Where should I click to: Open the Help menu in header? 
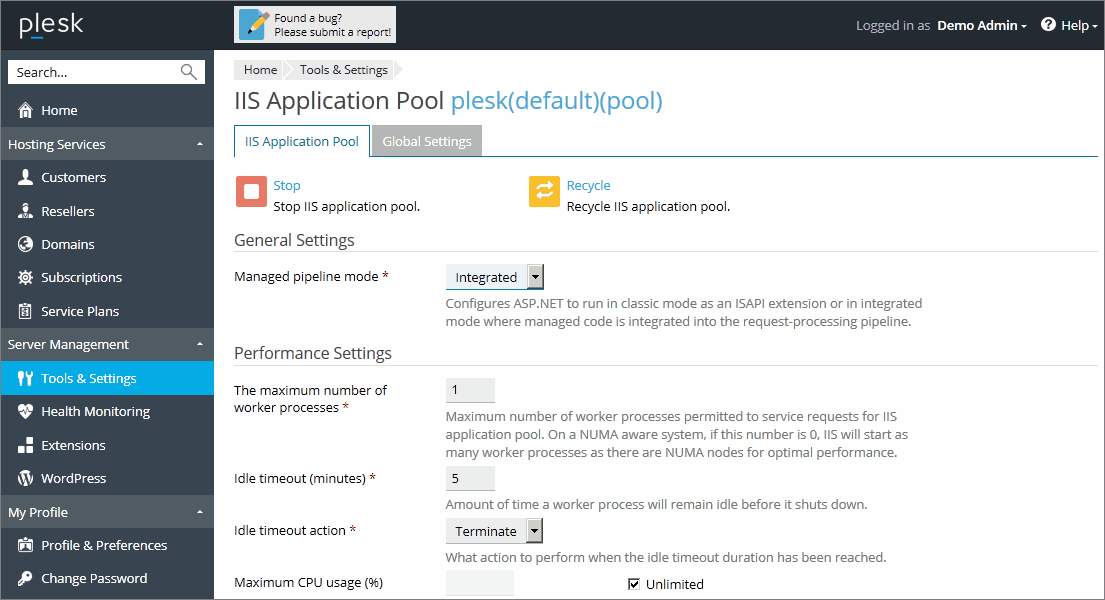point(1069,26)
